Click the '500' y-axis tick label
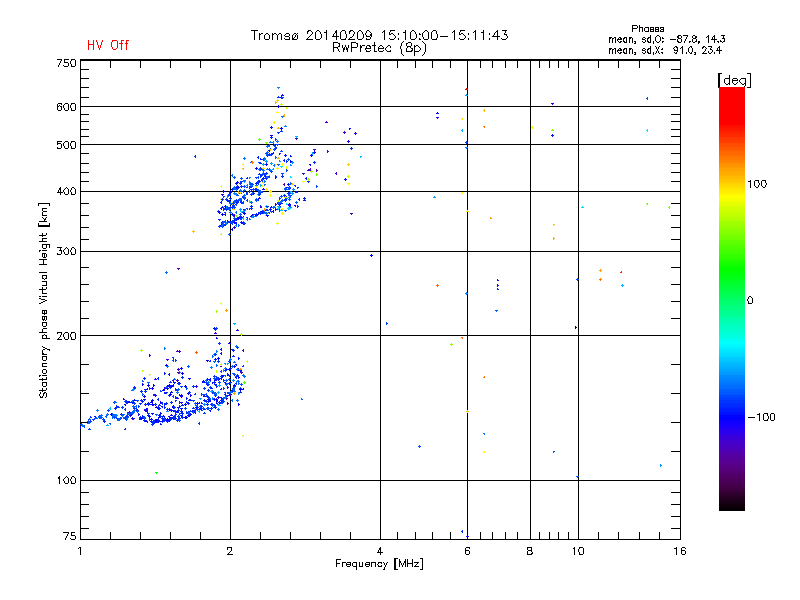 (x=66, y=145)
